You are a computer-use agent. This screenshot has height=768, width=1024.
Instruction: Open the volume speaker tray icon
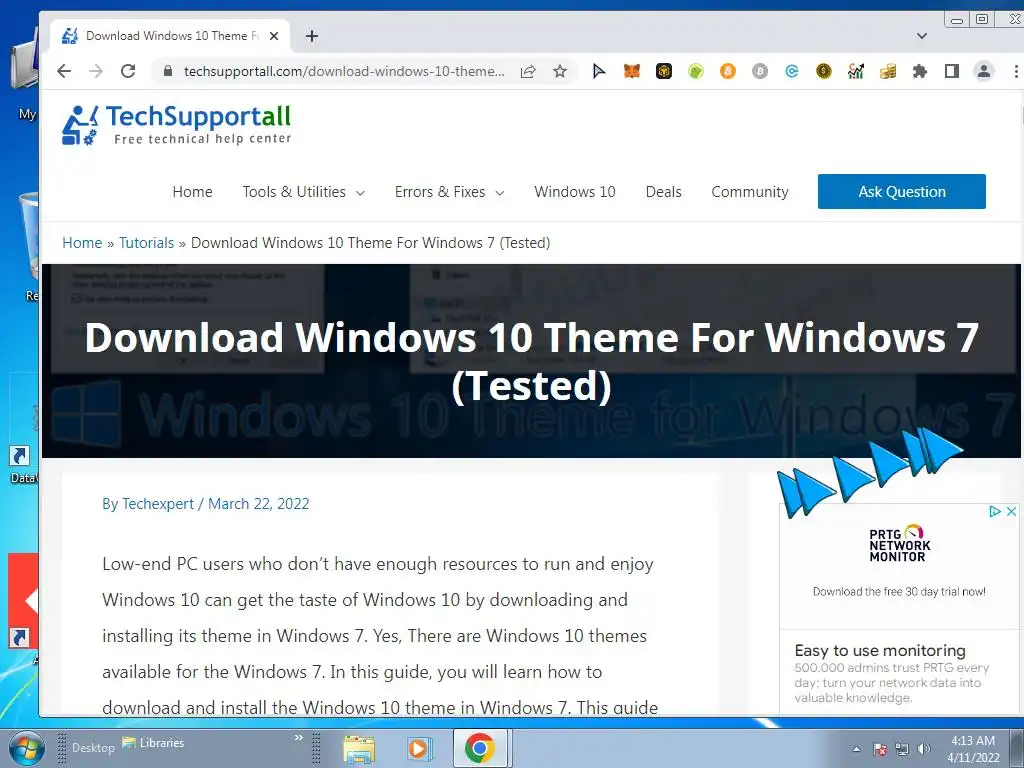(x=923, y=749)
